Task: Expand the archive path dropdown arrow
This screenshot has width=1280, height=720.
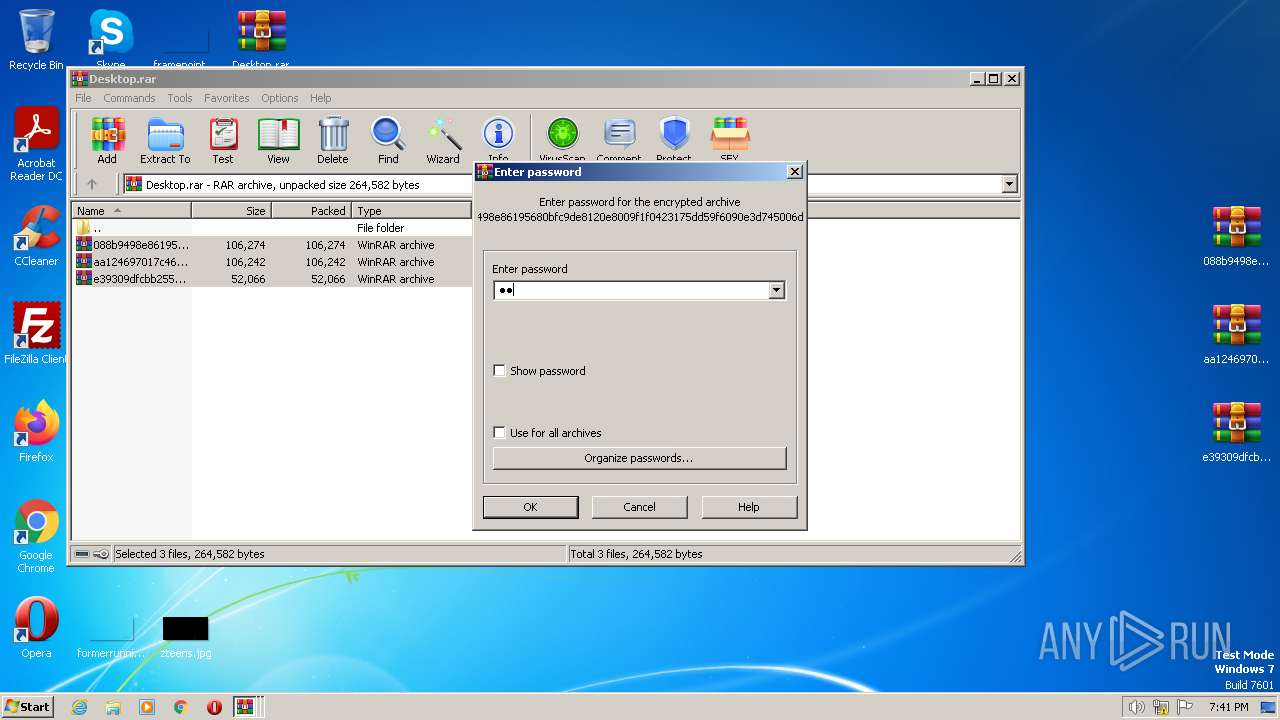Action: click(x=1009, y=184)
